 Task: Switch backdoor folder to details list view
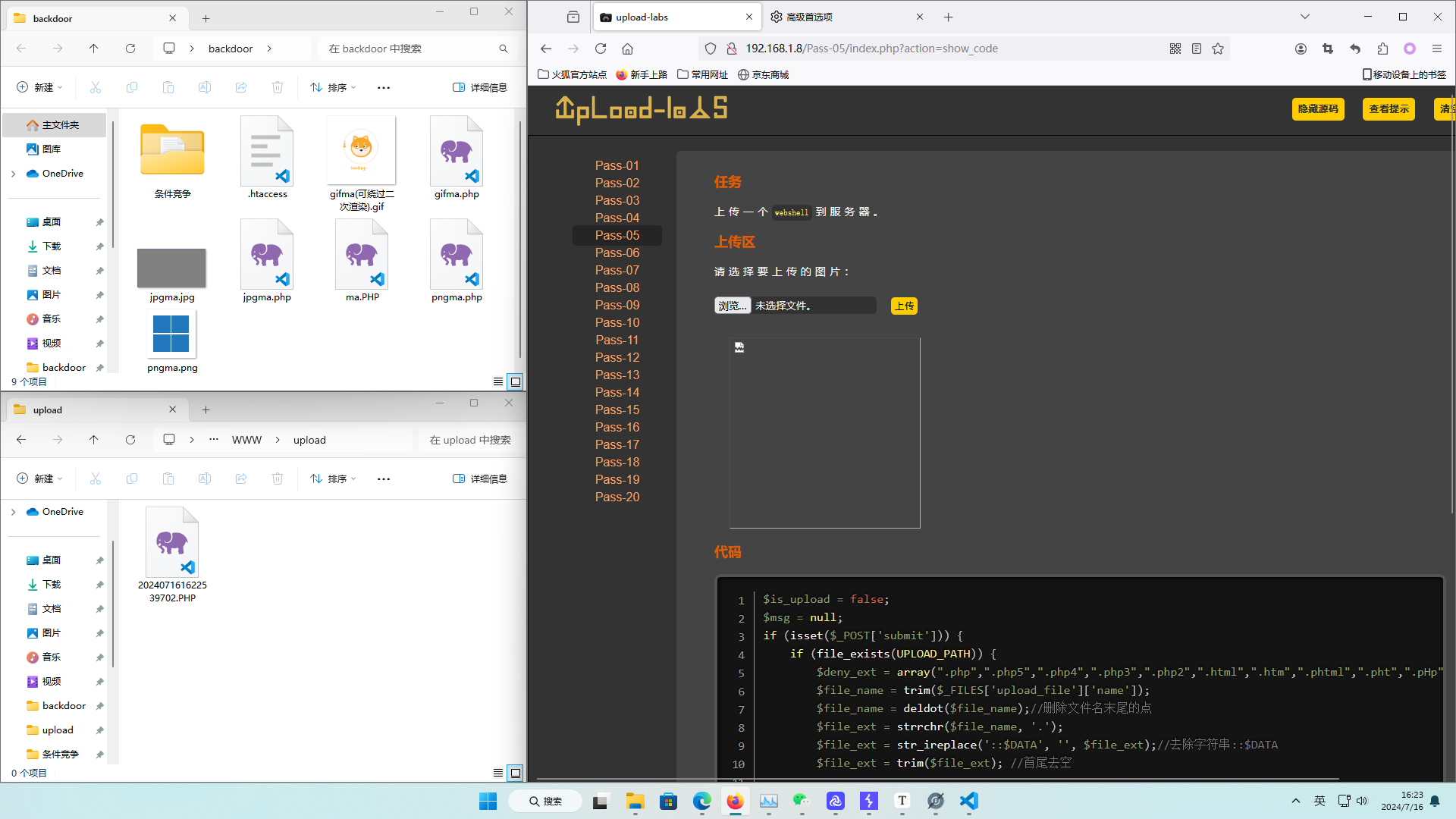497,381
